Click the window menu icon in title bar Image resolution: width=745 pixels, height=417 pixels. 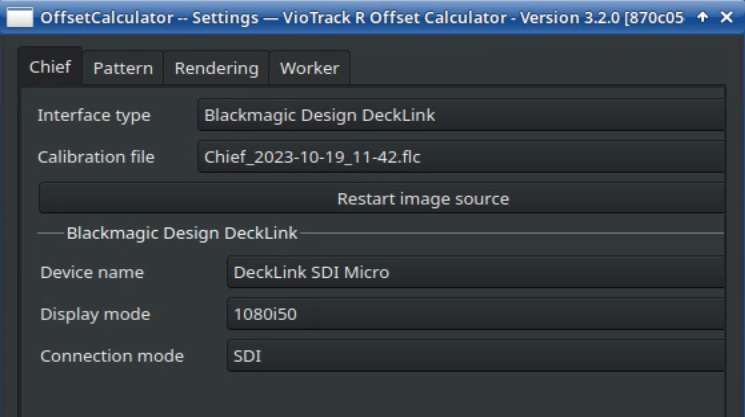(19, 17)
